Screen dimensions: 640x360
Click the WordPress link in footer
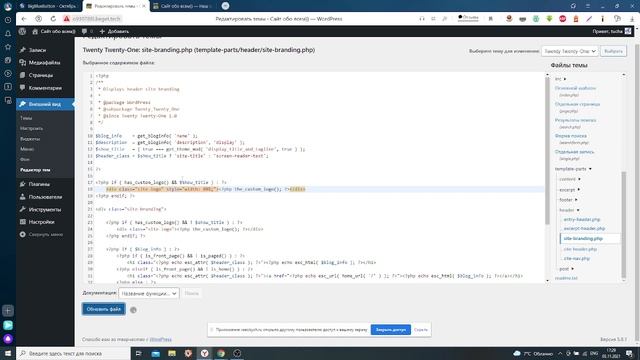pos(160,340)
